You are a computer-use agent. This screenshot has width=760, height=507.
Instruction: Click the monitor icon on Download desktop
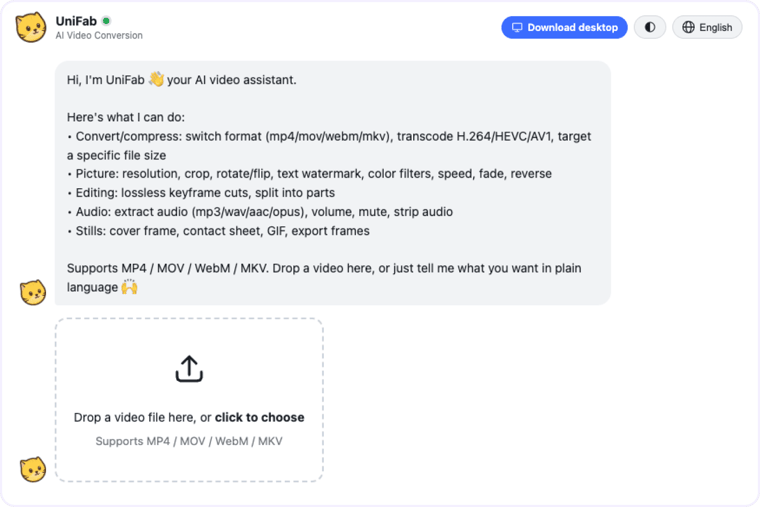(x=517, y=28)
